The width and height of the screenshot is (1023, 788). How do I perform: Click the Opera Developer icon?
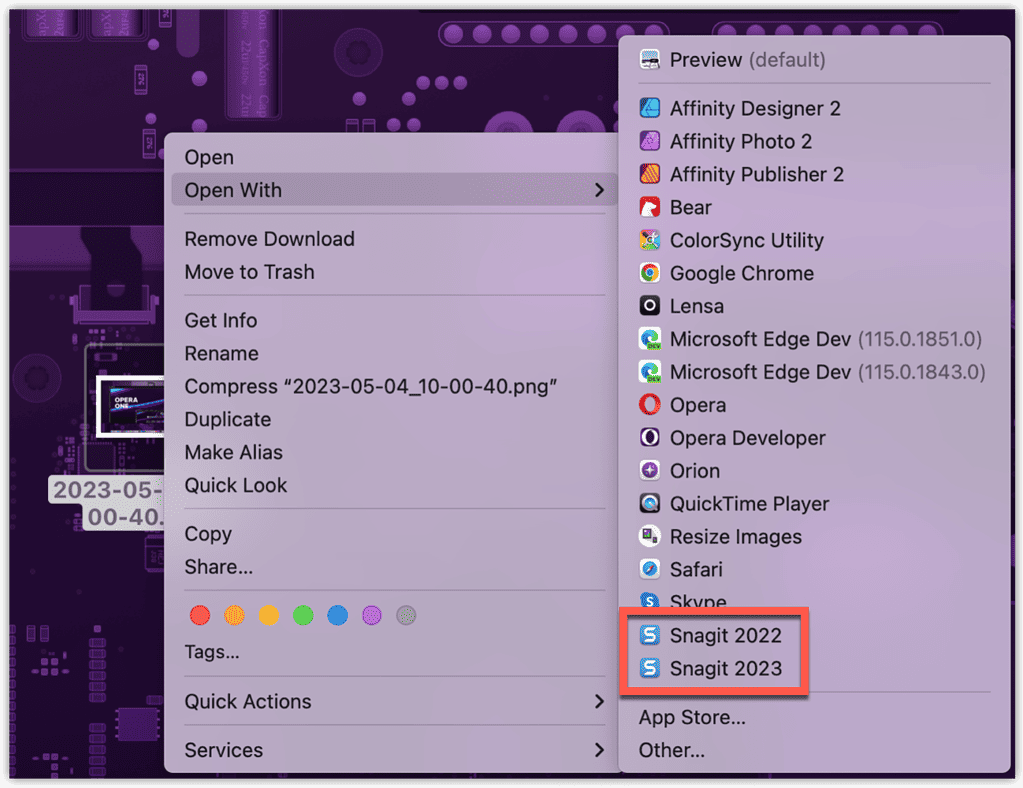pos(650,437)
